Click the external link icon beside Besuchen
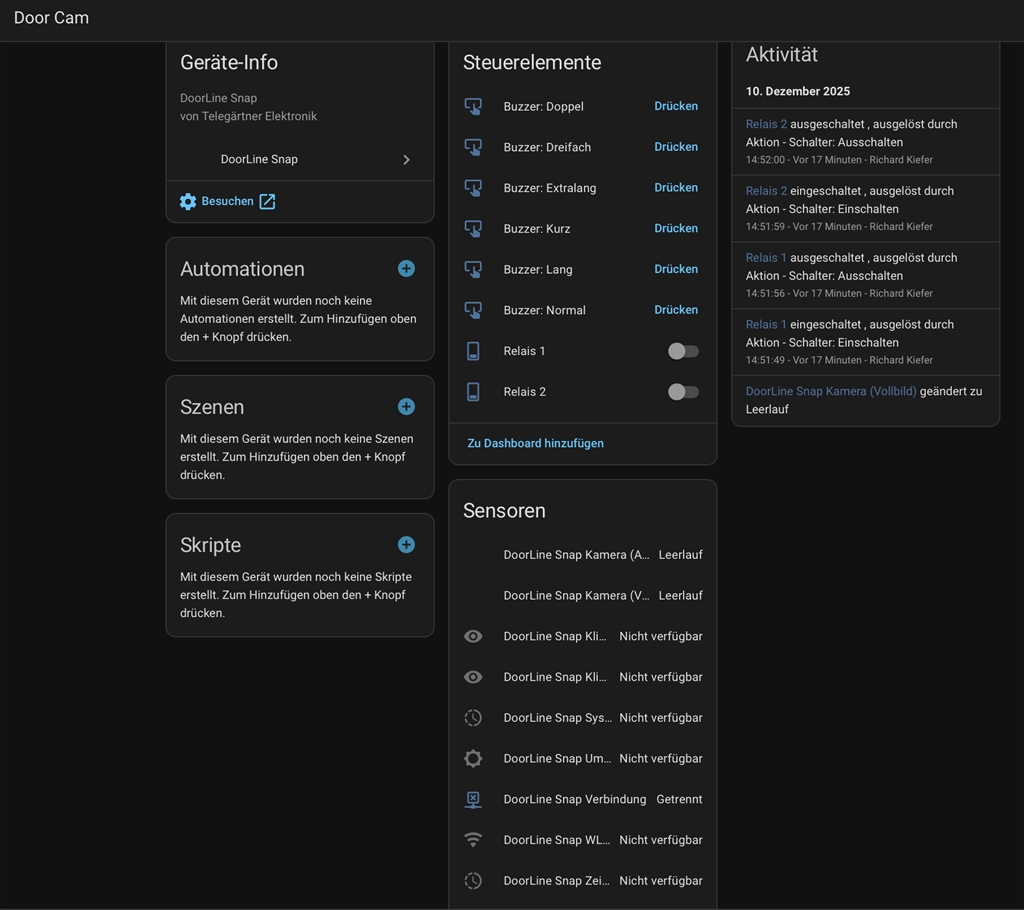 tap(267, 202)
